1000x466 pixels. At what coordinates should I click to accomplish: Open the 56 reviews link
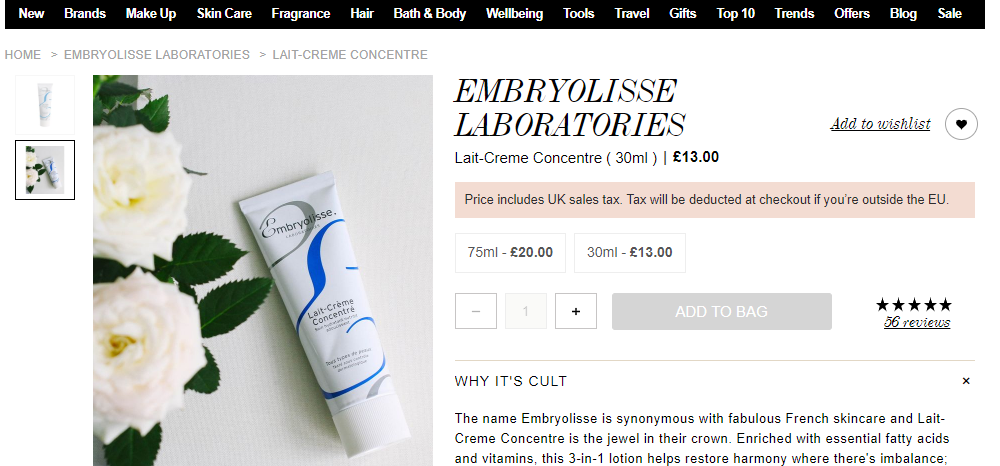tap(916, 323)
